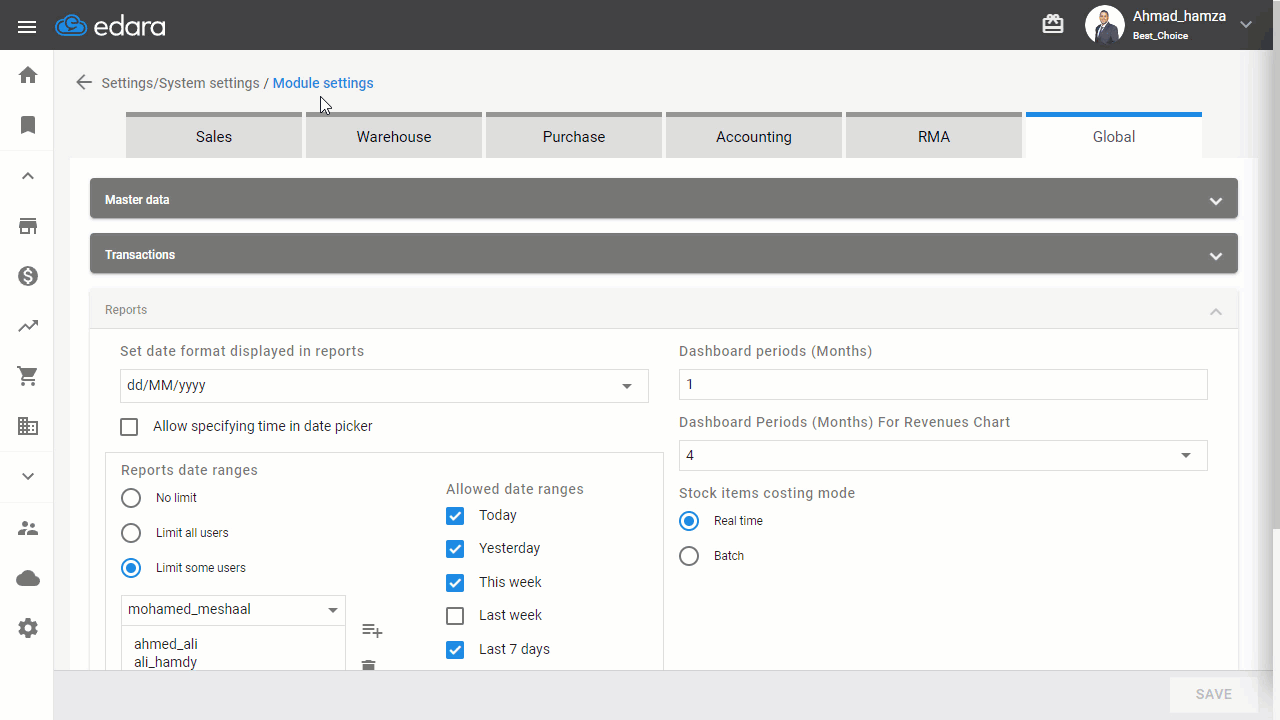Select ahmed_ali in users list
Screen dimensions: 1280x720
pos(166,644)
